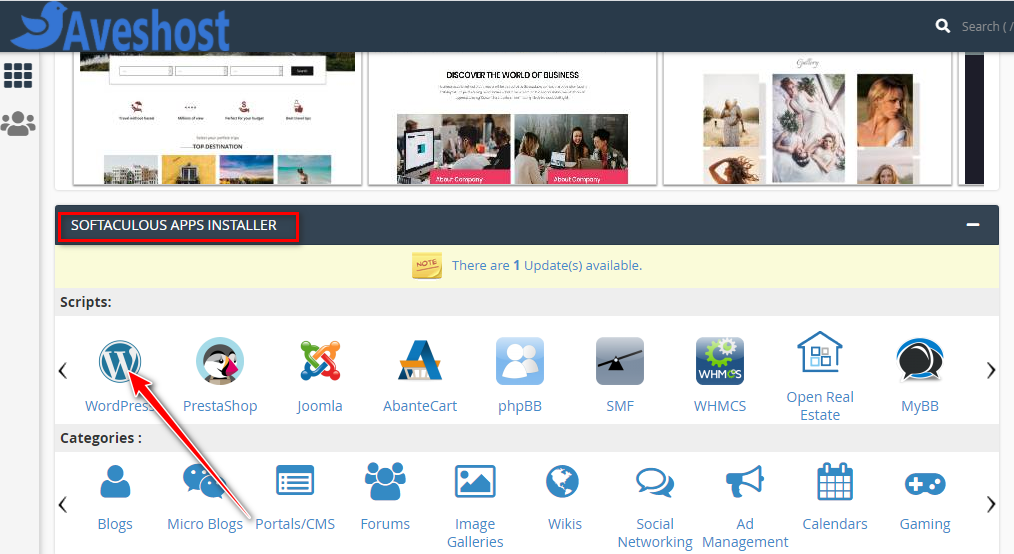Open the WordPress script icon
The width and height of the screenshot is (1014, 554).
pos(120,361)
